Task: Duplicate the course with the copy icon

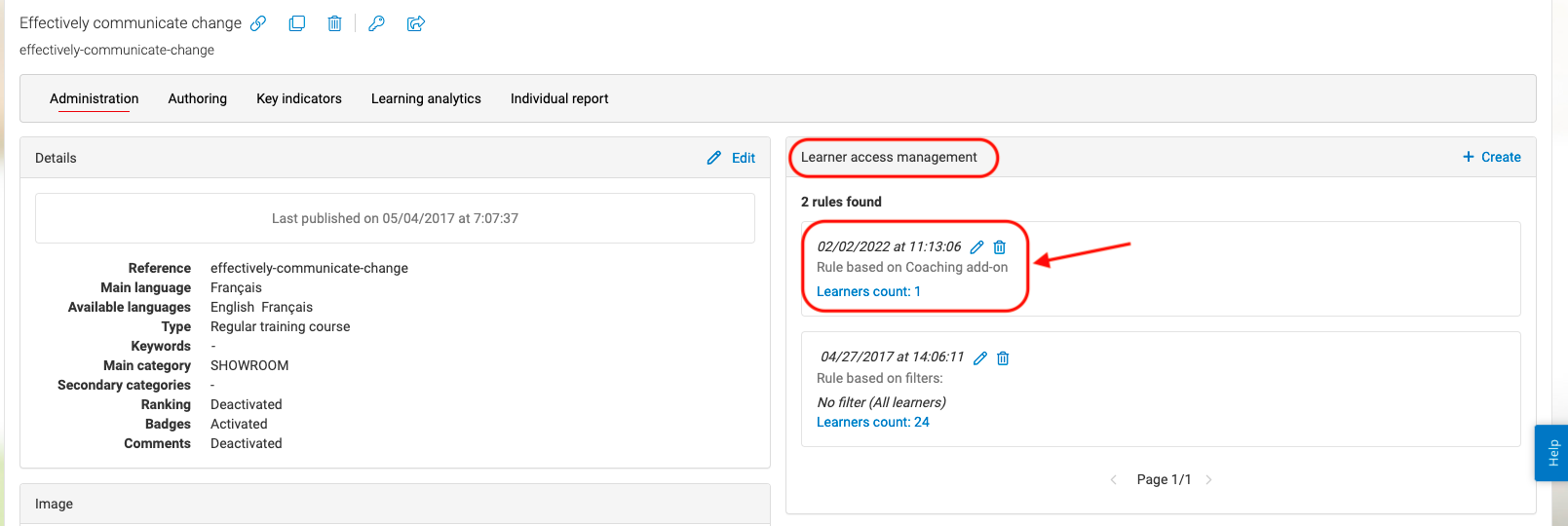Action: click(297, 23)
